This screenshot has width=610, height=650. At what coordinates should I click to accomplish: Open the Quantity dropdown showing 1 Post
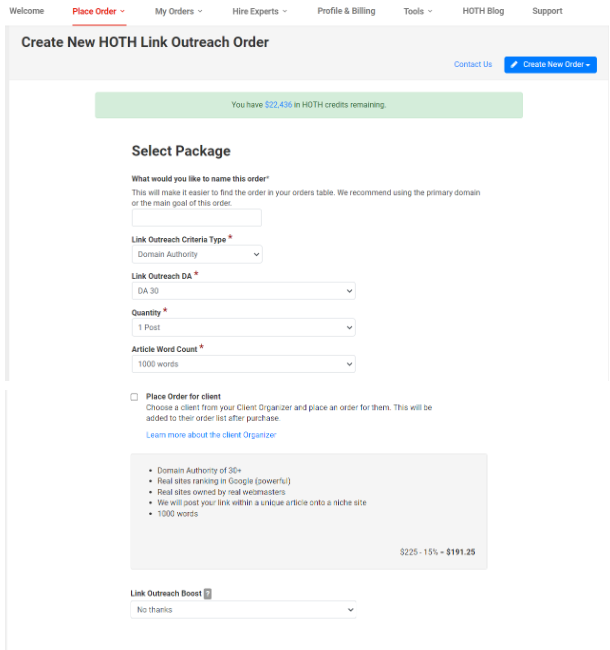tap(243, 327)
